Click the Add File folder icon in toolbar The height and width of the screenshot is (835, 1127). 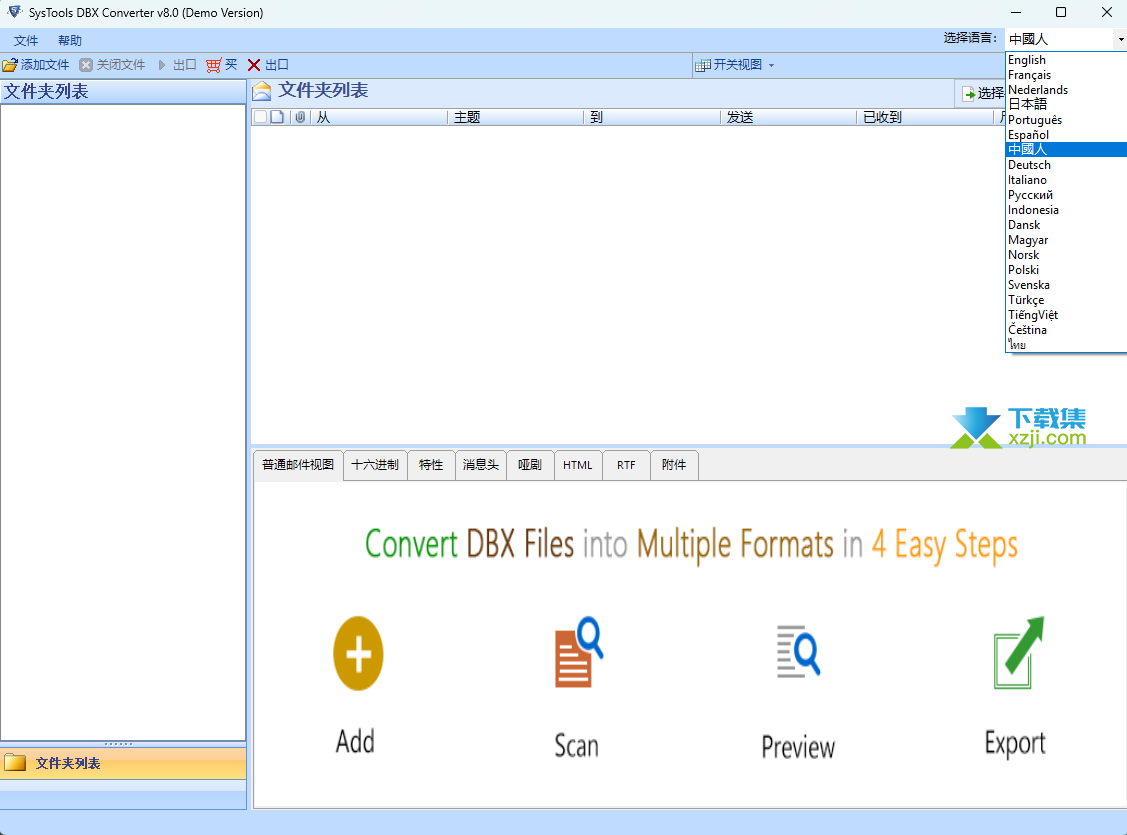pos(10,65)
